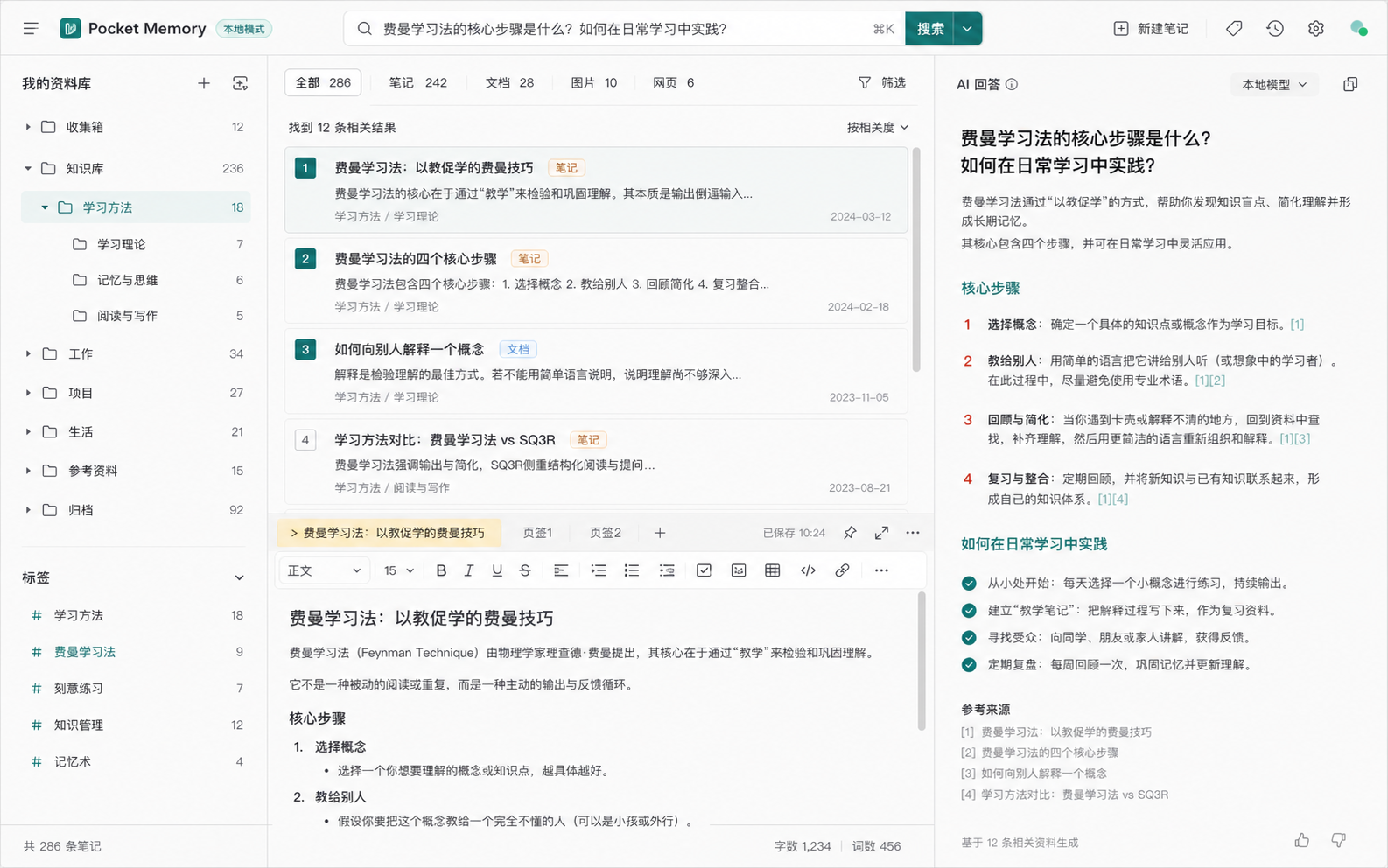The width and height of the screenshot is (1388, 868).
Task: Open reference 学习方法对比：费曼学习法 vs SQ3R
Action: (x=1075, y=794)
